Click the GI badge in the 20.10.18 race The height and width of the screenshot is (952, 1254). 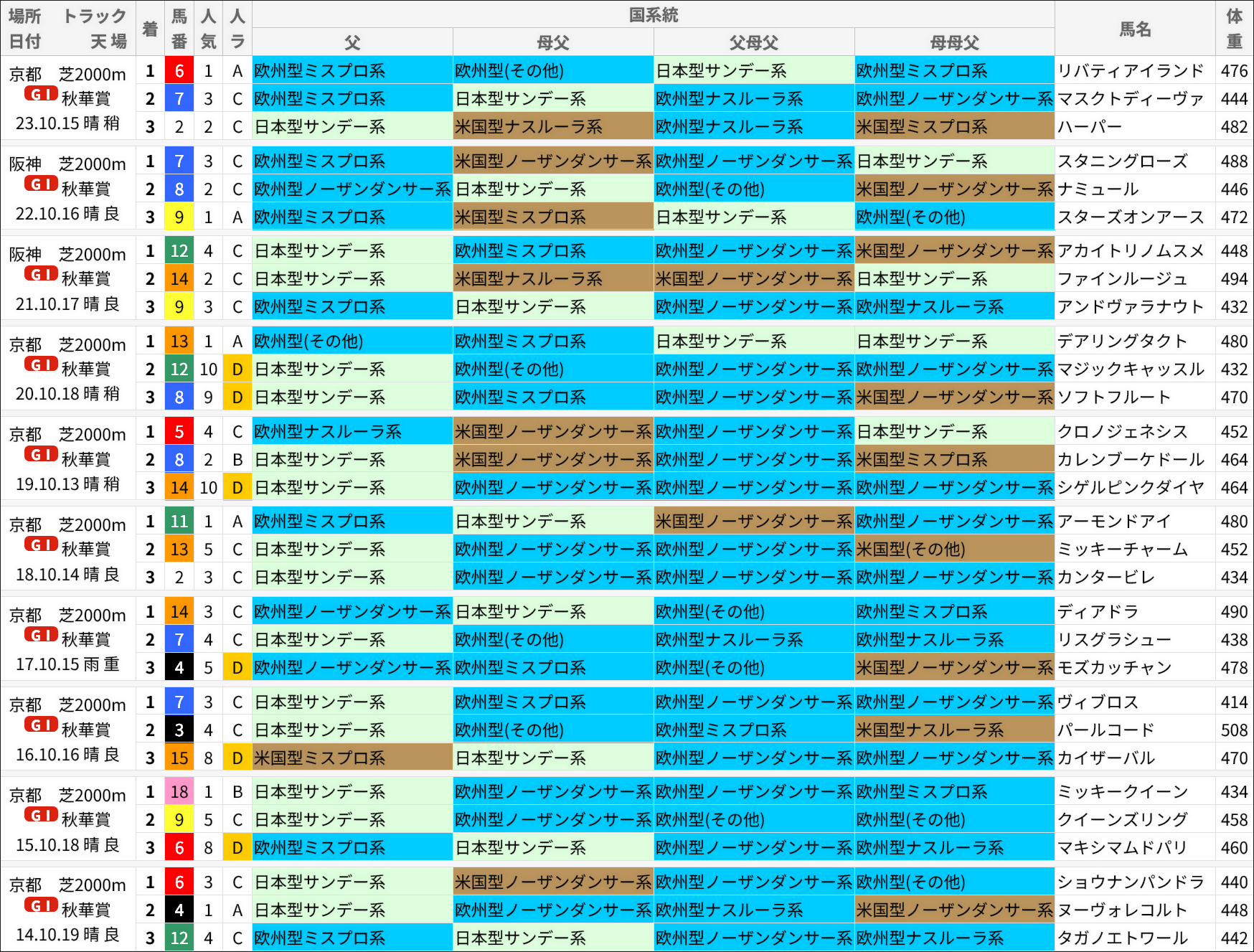click(x=41, y=364)
